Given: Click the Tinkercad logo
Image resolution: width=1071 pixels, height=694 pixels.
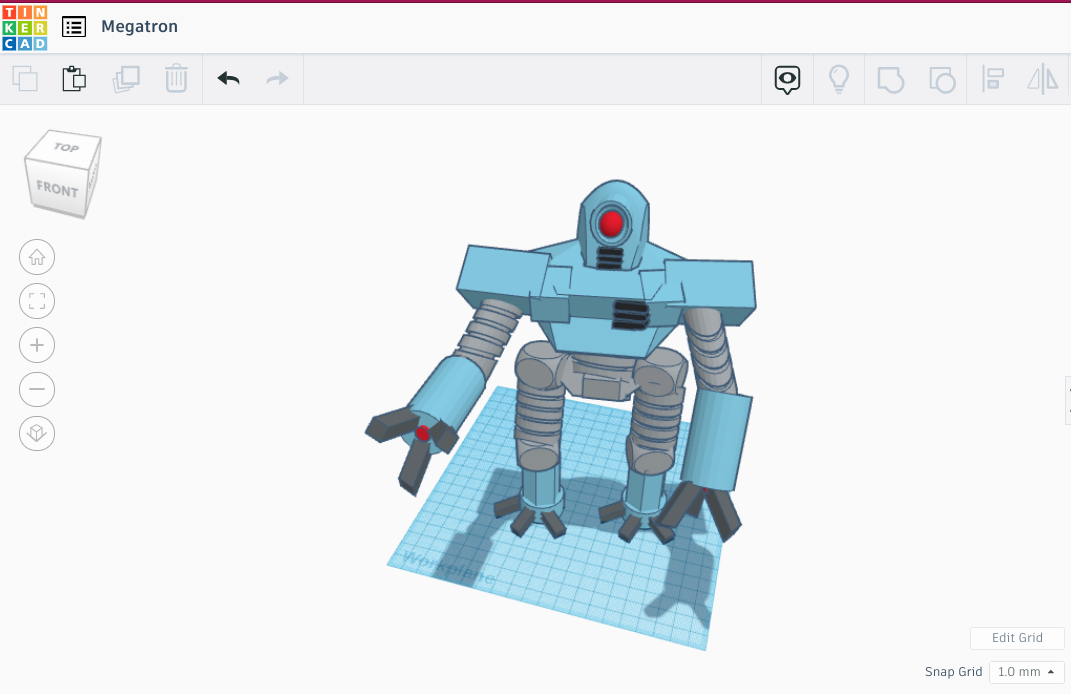Looking at the screenshot, I should tap(25, 27).
